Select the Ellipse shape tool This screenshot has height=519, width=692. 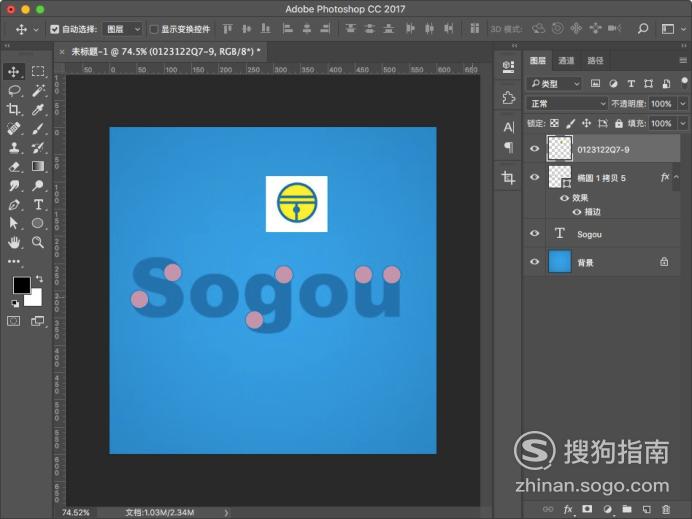click(x=38, y=223)
